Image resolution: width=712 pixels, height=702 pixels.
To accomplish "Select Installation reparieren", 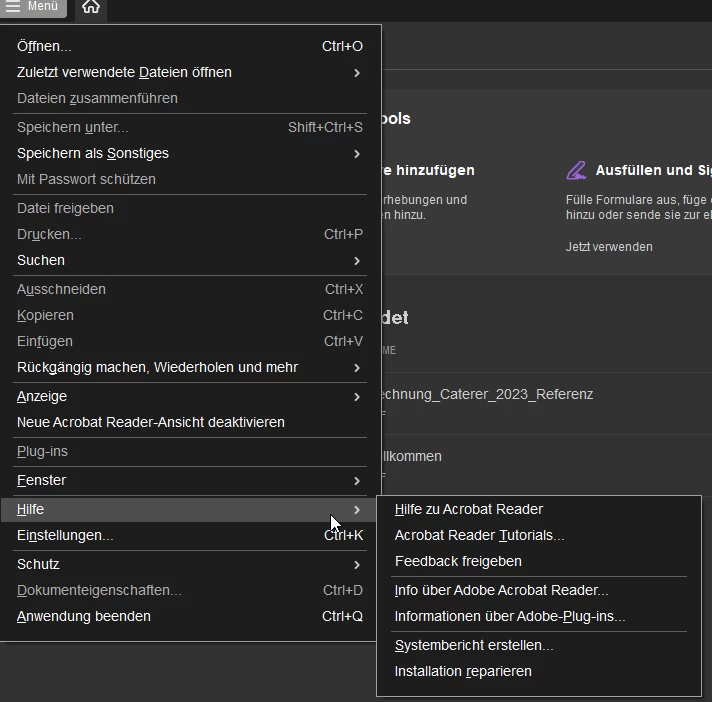I will point(539,671).
